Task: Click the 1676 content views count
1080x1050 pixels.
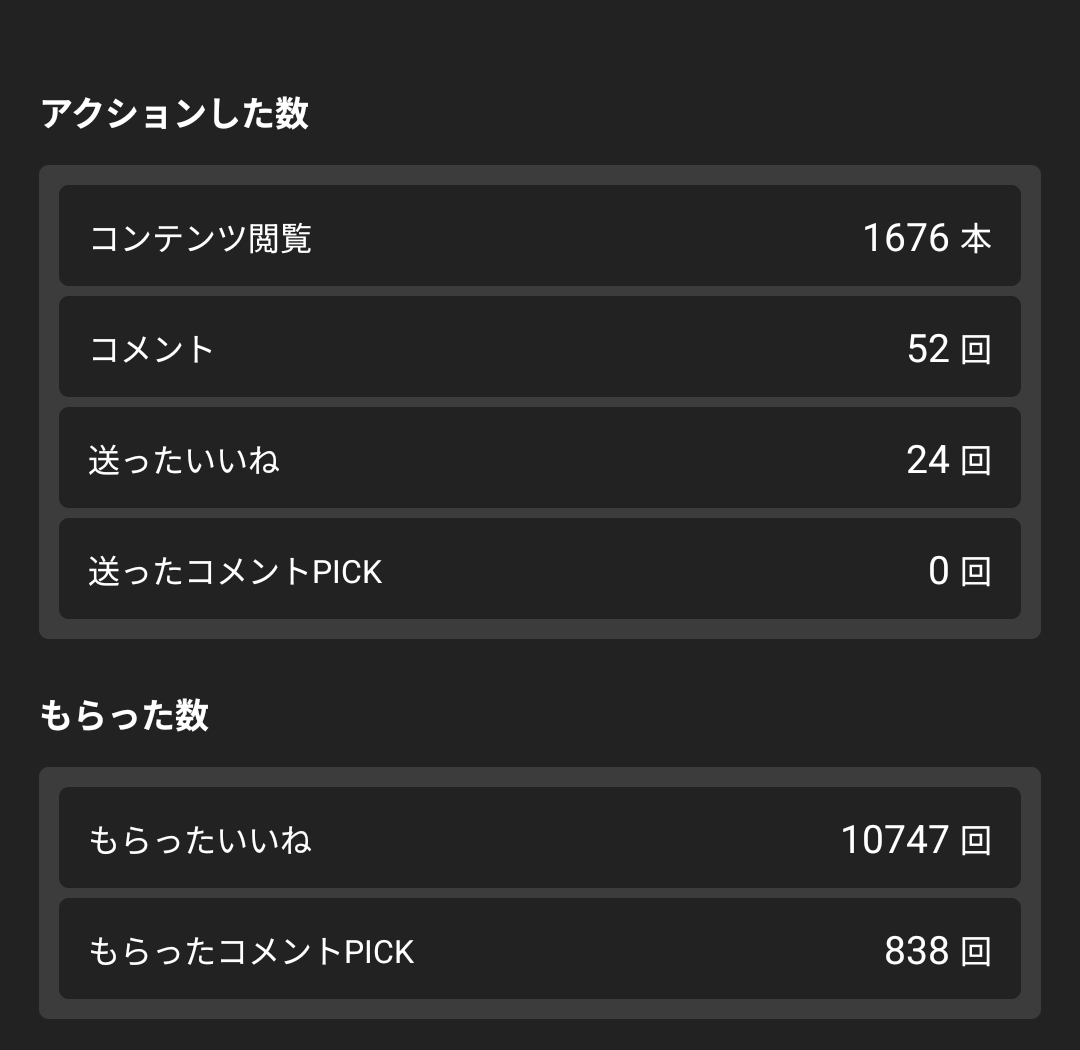Action: [905, 238]
